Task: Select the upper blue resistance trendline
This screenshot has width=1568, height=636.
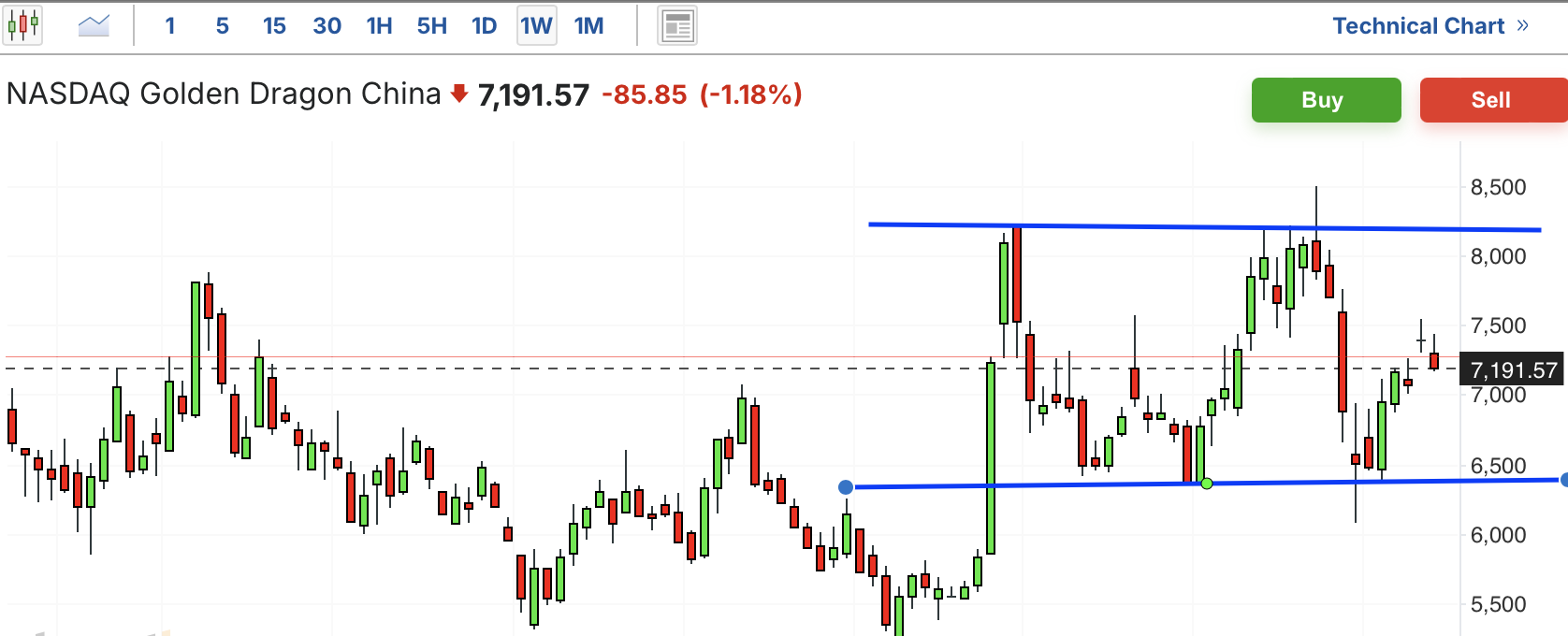Action: point(1205,226)
